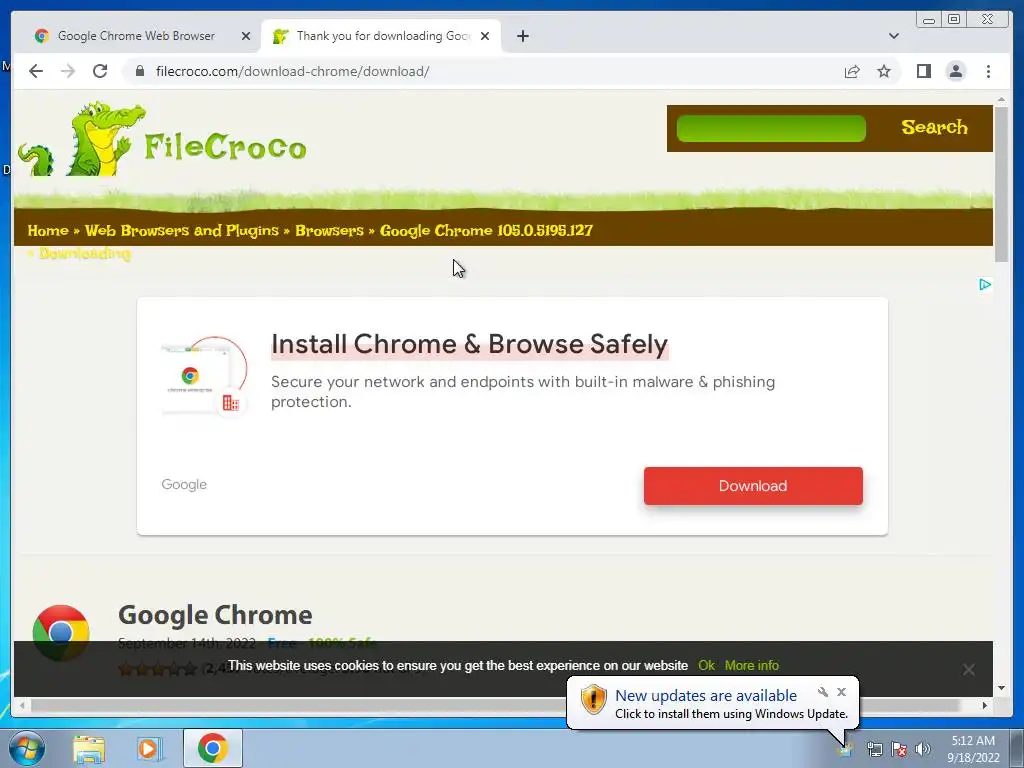This screenshot has width=1024, height=768.
Task: Close the Thank you for downloading tab
Action: pyautogui.click(x=485, y=36)
